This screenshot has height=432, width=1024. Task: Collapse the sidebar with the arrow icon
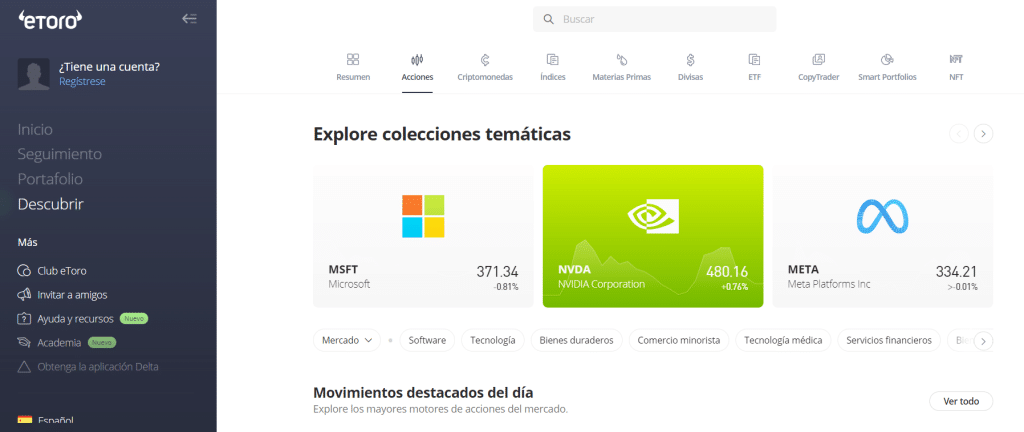[189, 18]
